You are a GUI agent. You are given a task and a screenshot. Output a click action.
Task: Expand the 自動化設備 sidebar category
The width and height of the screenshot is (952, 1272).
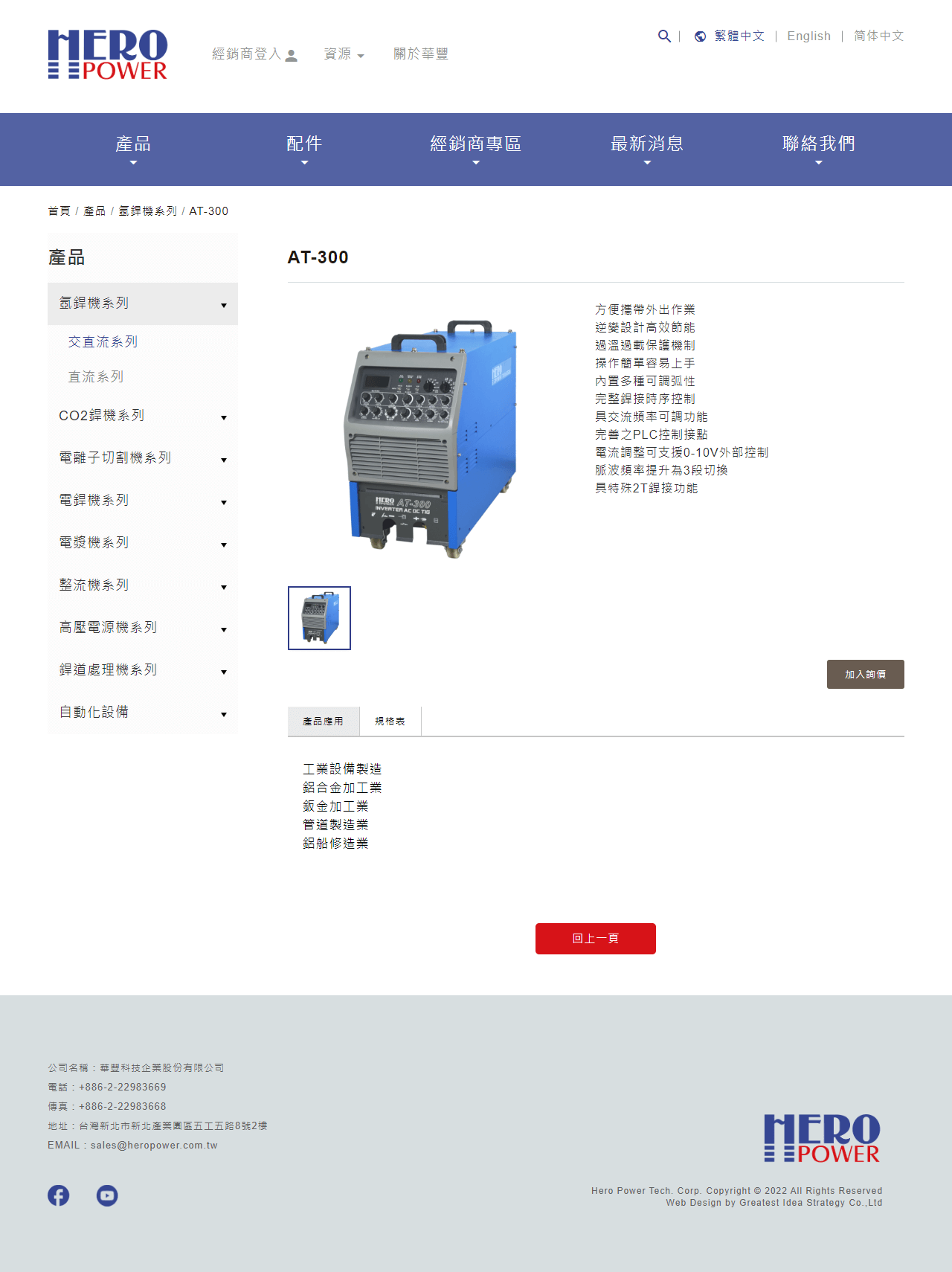coord(143,713)
